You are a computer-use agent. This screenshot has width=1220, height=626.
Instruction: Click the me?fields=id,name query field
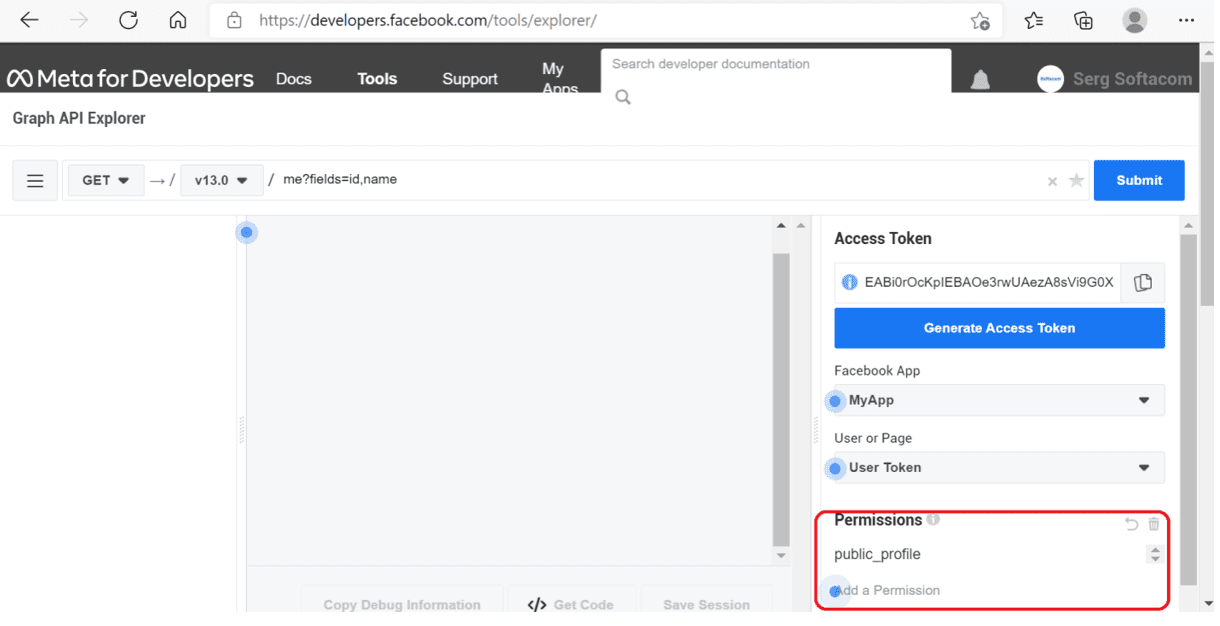point(660,180)
